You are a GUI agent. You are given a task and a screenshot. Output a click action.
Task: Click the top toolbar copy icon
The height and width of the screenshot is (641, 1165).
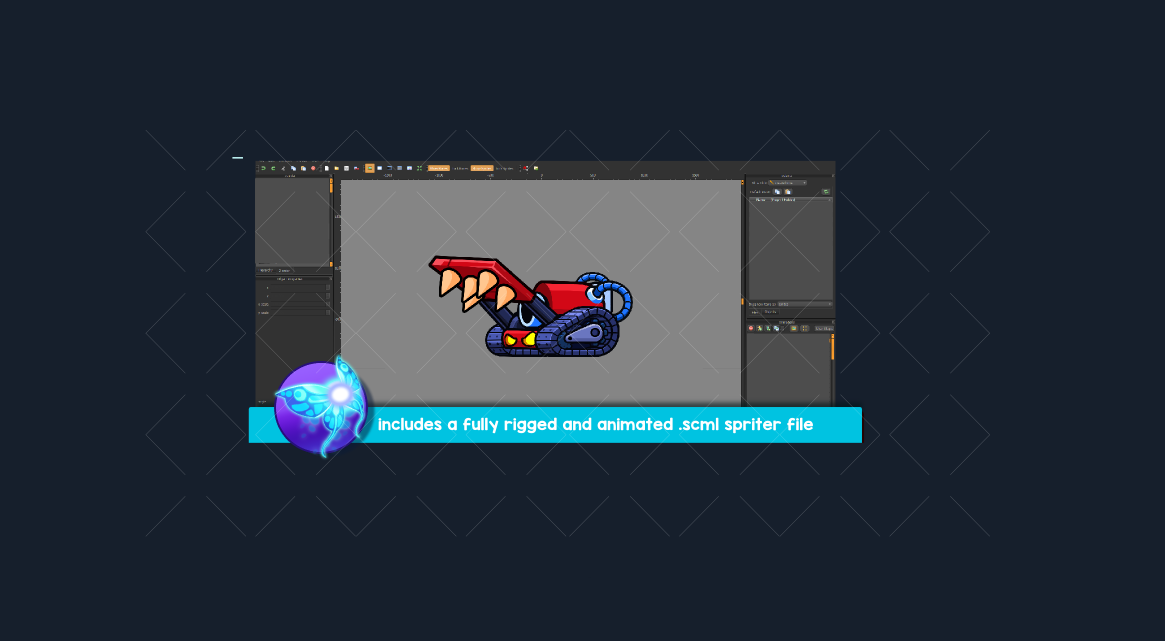tap(293, 168)
